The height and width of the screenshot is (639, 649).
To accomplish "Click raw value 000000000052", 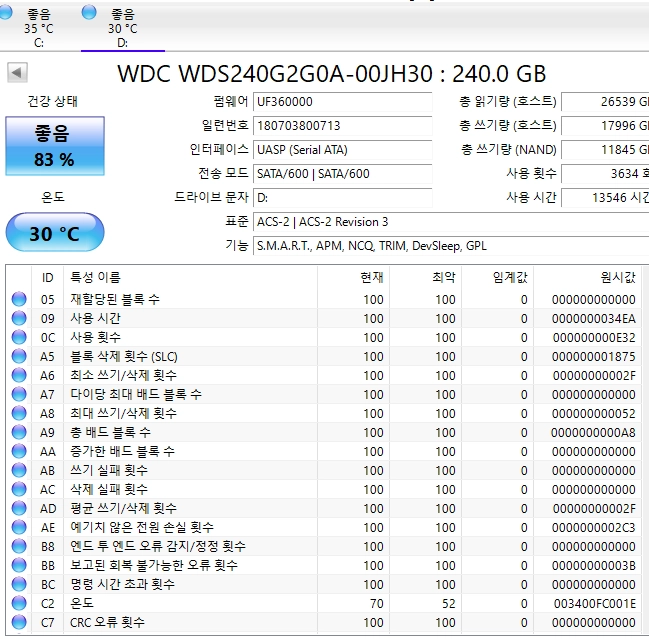I will tap(594, 414).
